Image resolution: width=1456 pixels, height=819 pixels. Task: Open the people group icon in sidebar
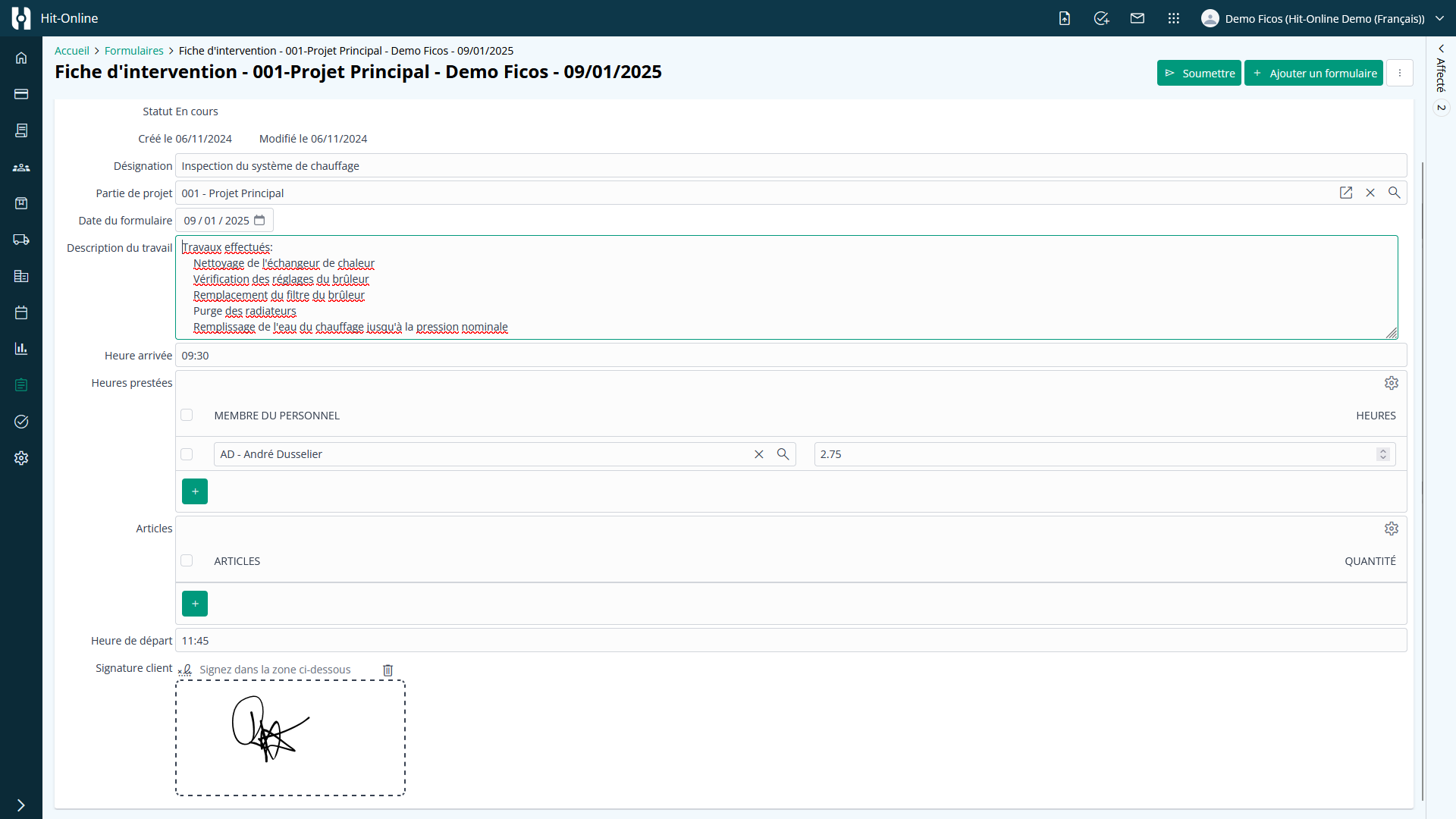(x=21, y=167)
